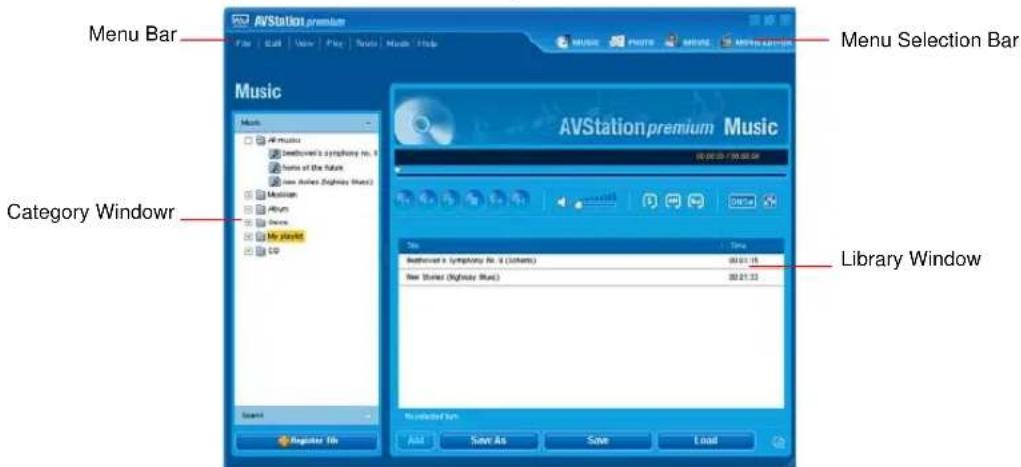The height and width of the screenshot is (467, 1021).
Task: Switch to the MOVIE EDITOR tab
Action: [x=755, y=43]
